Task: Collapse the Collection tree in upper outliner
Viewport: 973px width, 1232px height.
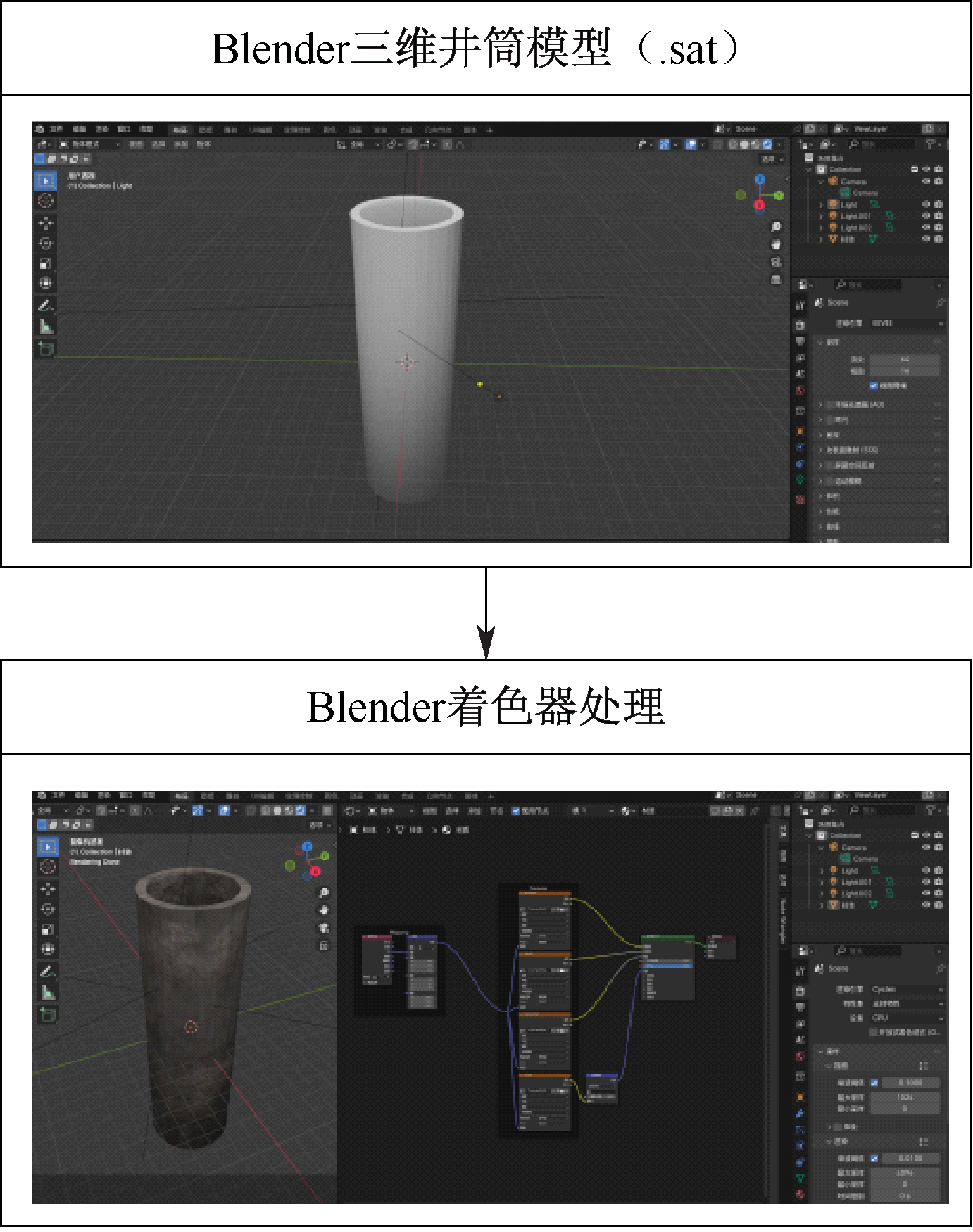Action: point(809,170)
